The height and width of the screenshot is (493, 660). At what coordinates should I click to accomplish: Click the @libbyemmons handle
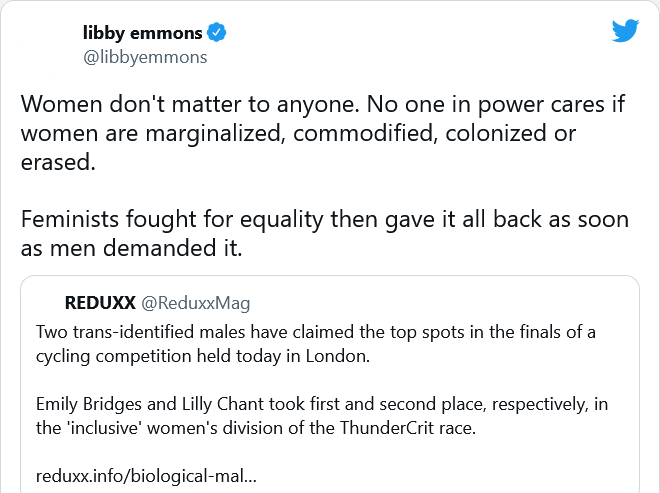pos(144,57)
